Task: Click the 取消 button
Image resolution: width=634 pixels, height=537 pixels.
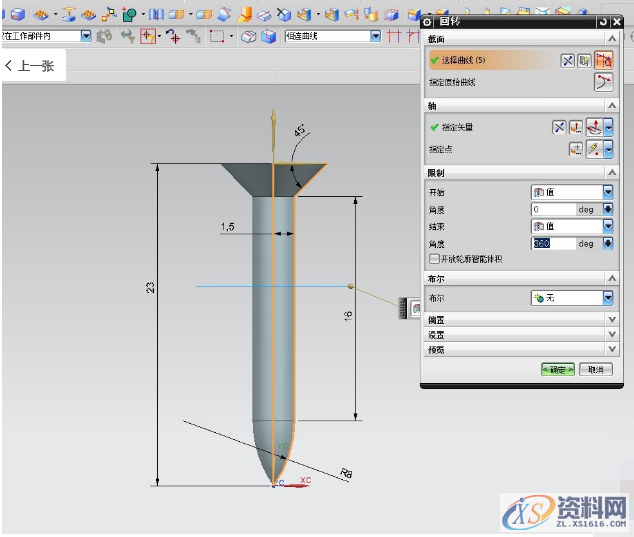Action: pos(596,369)
